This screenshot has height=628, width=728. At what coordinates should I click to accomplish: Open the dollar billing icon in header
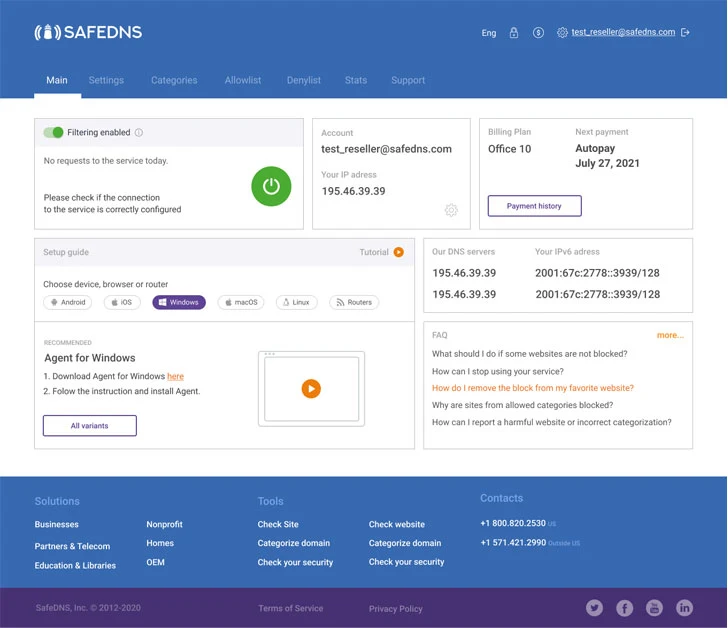[538, 32]
